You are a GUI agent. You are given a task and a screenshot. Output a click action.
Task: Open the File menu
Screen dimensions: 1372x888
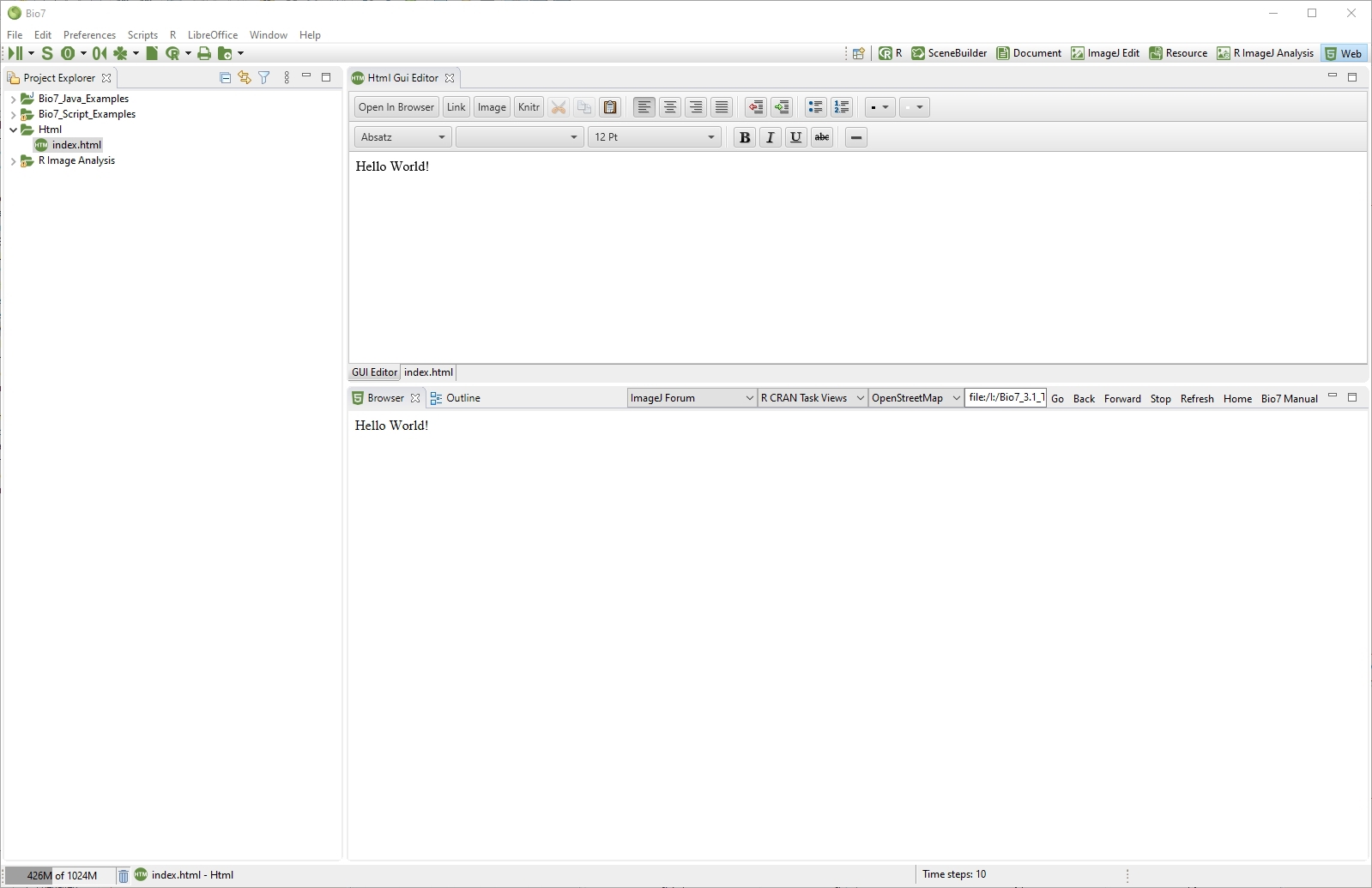click(15, 35)
